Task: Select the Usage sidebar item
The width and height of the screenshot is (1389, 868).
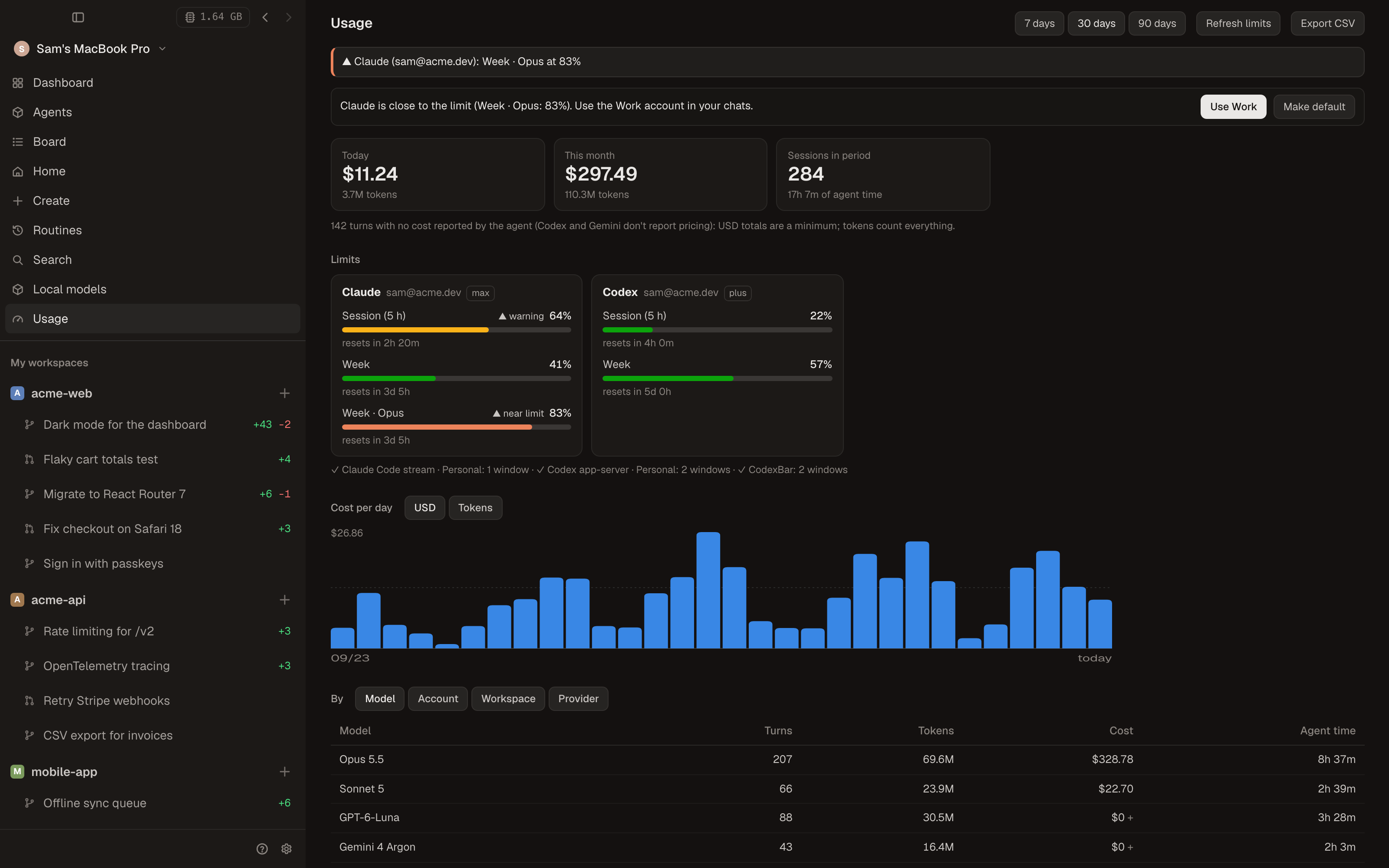Action: (153, 319)
